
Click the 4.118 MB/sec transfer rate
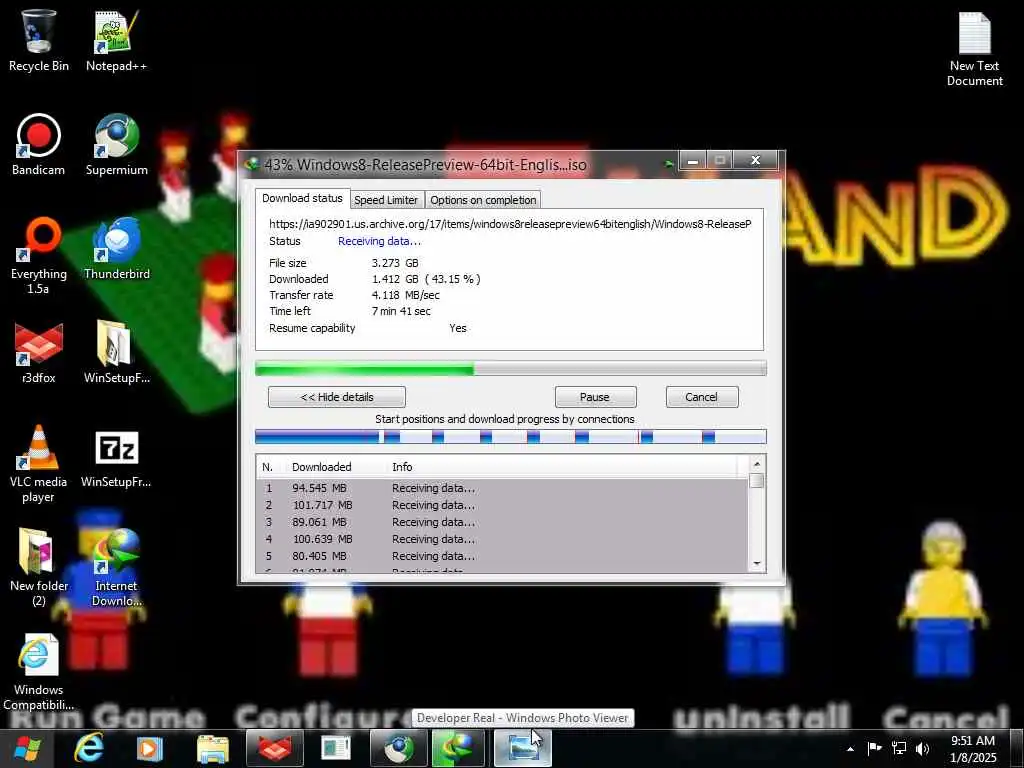point(406,295)
